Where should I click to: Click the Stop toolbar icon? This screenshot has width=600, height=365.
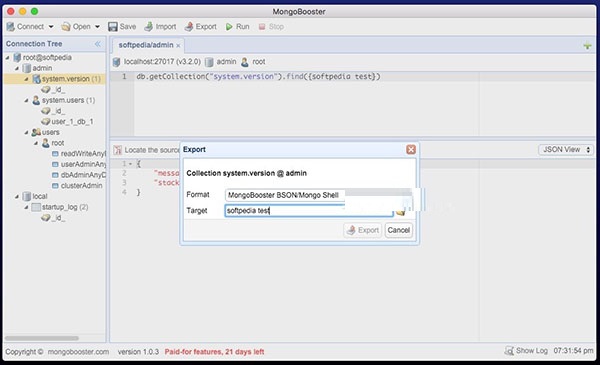262,26
